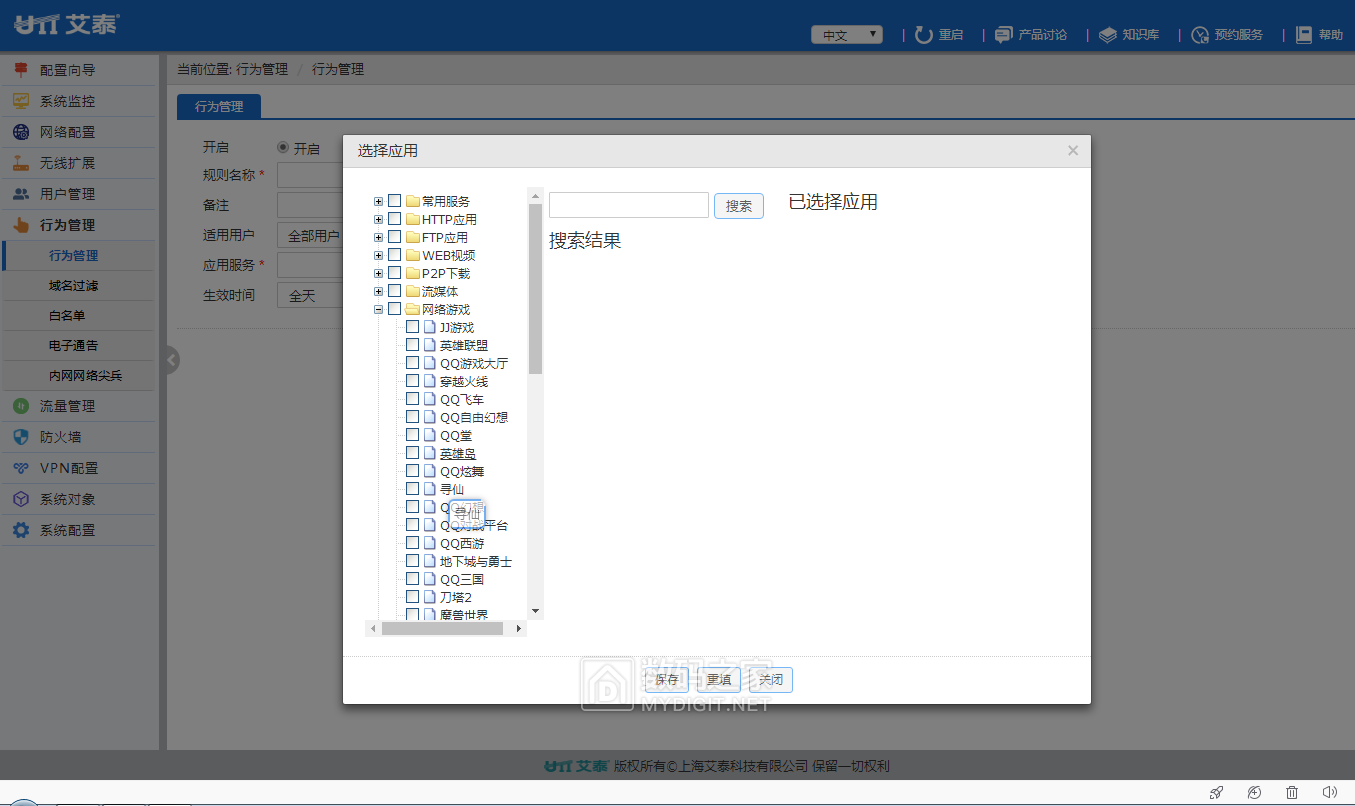This screenshot has width=1355, height=806.
Task: Click the 用户管理 users icon in sidebar
Action: (21, 194)
